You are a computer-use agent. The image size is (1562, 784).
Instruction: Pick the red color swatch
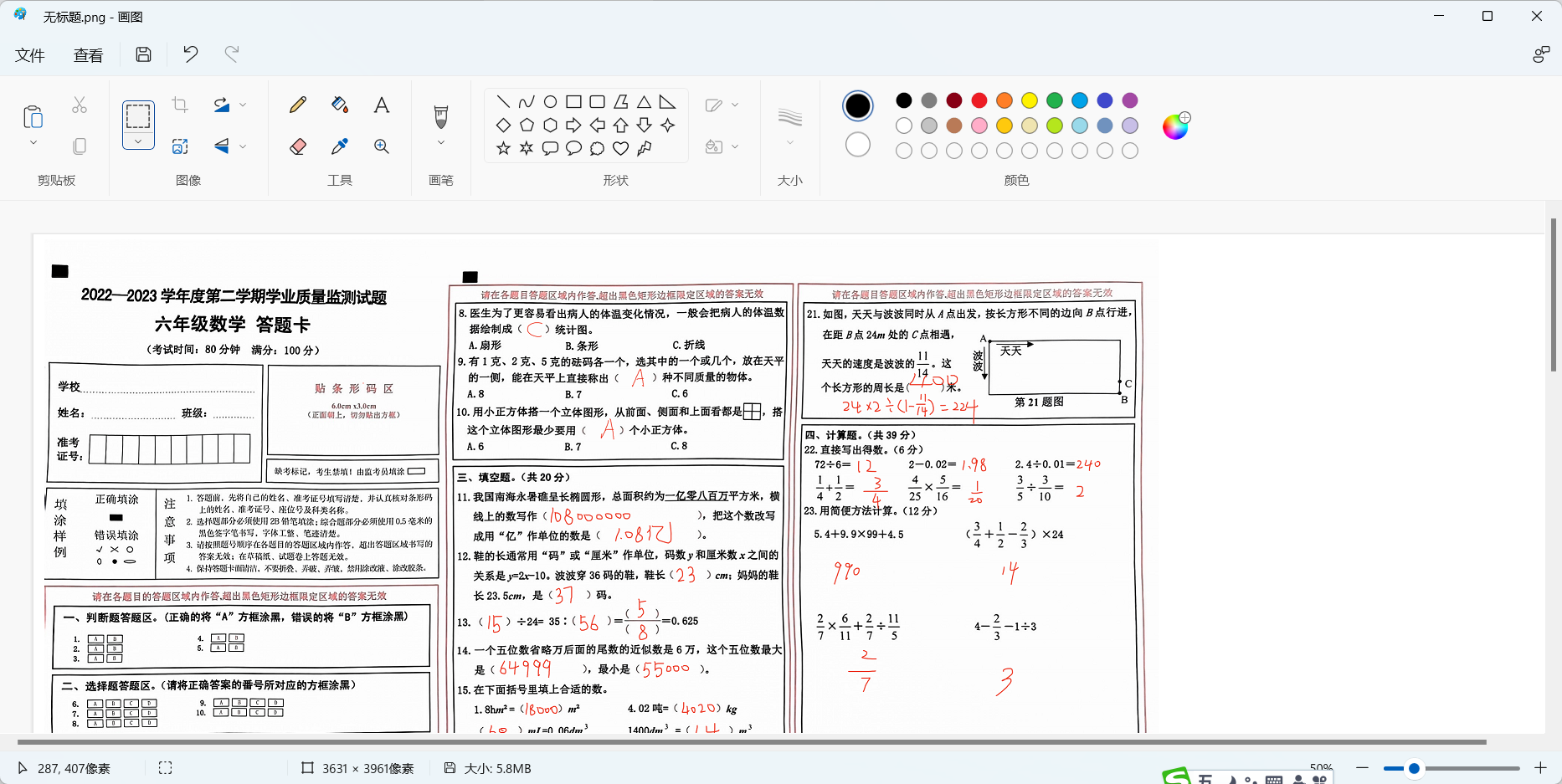[x=979, y=100]
